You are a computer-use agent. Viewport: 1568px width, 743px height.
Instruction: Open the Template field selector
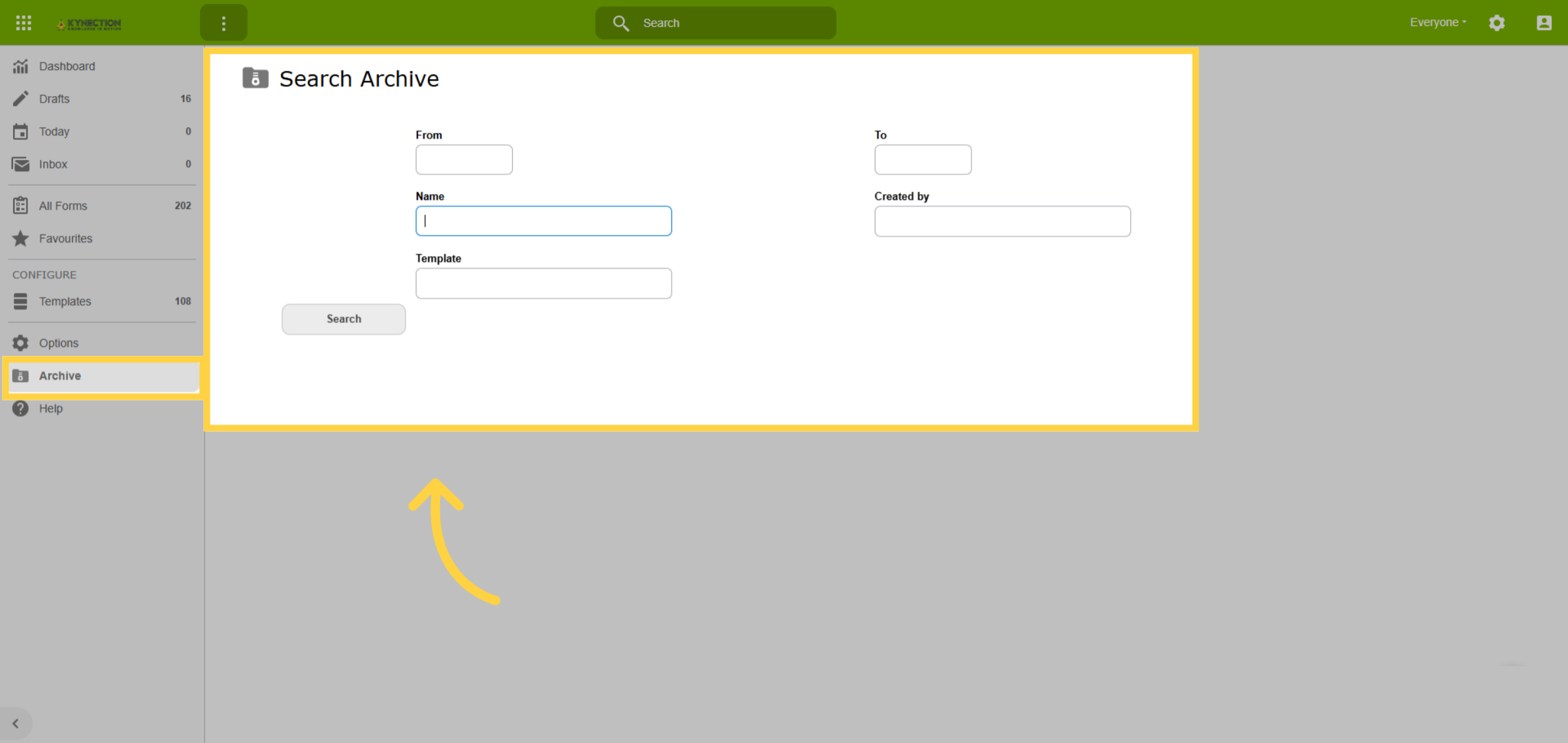coord(544,283)
